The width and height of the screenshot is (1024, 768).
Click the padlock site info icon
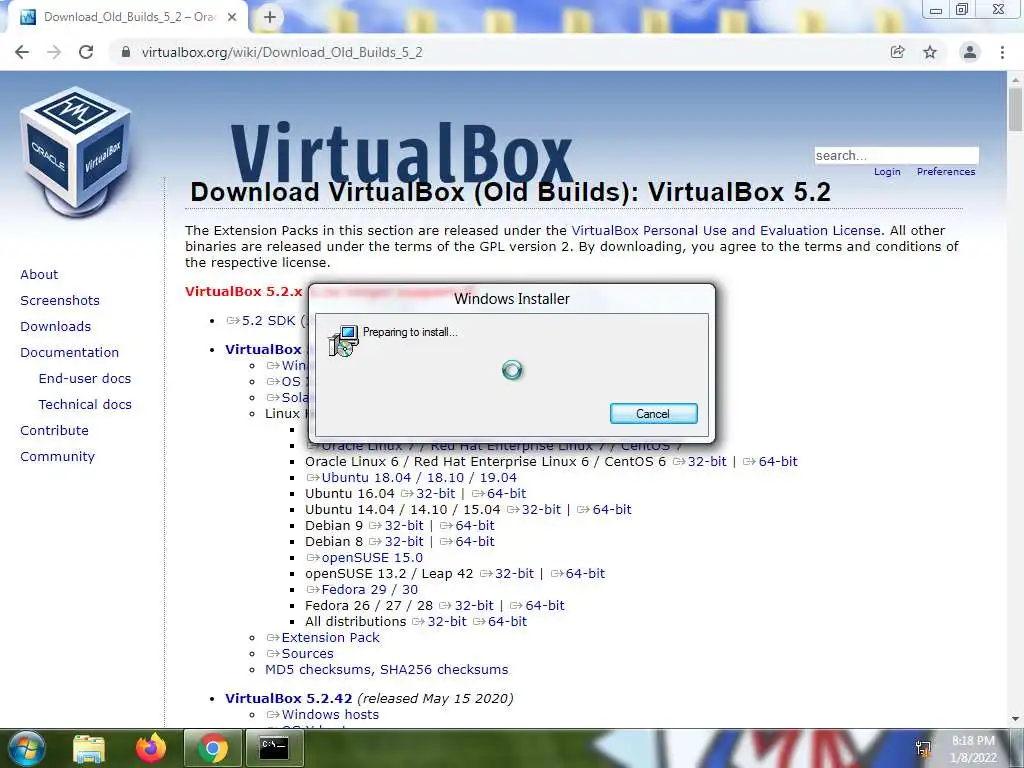point(126,52)
